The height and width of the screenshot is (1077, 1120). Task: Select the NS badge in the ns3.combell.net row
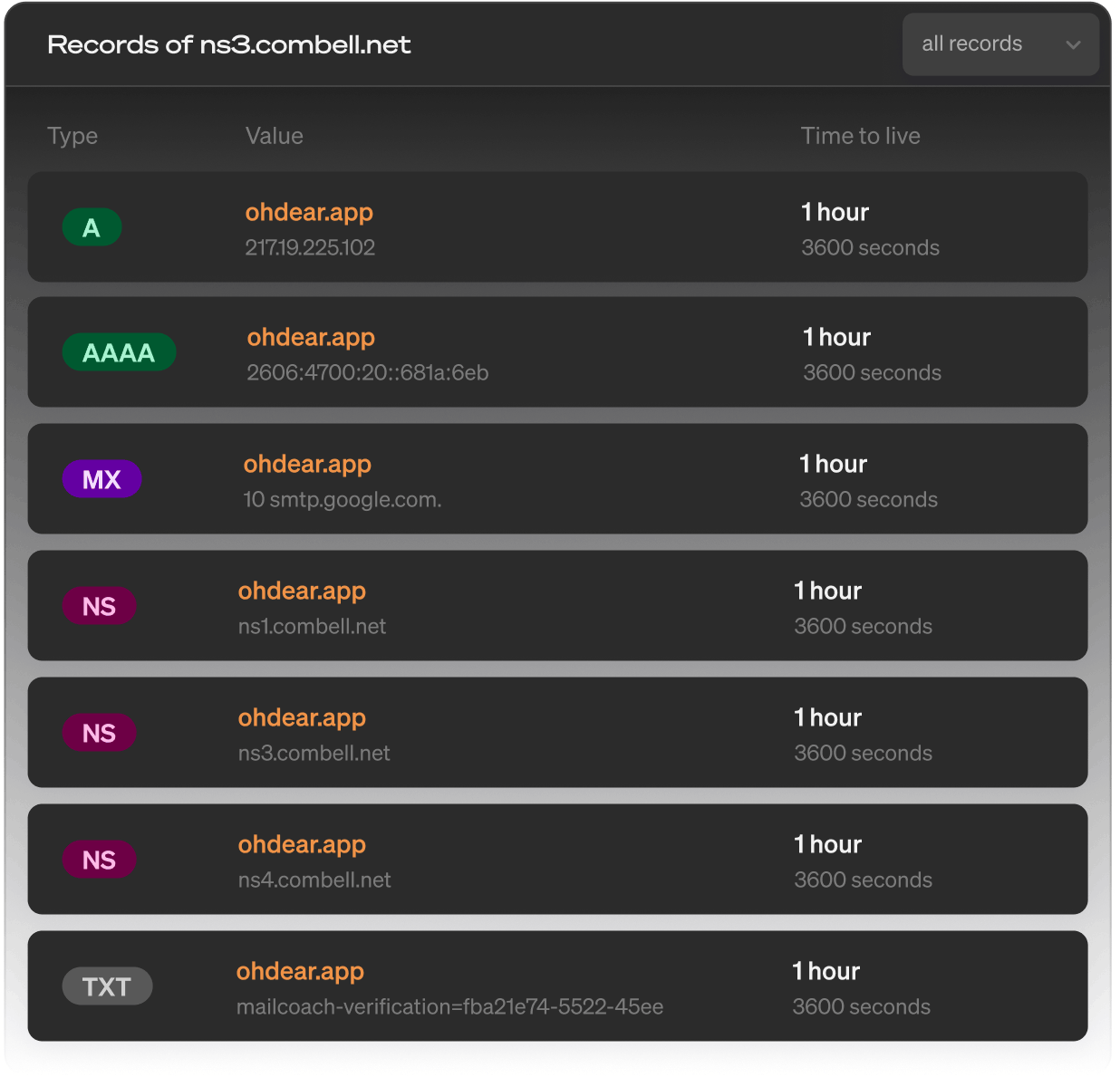click(100, 733)
